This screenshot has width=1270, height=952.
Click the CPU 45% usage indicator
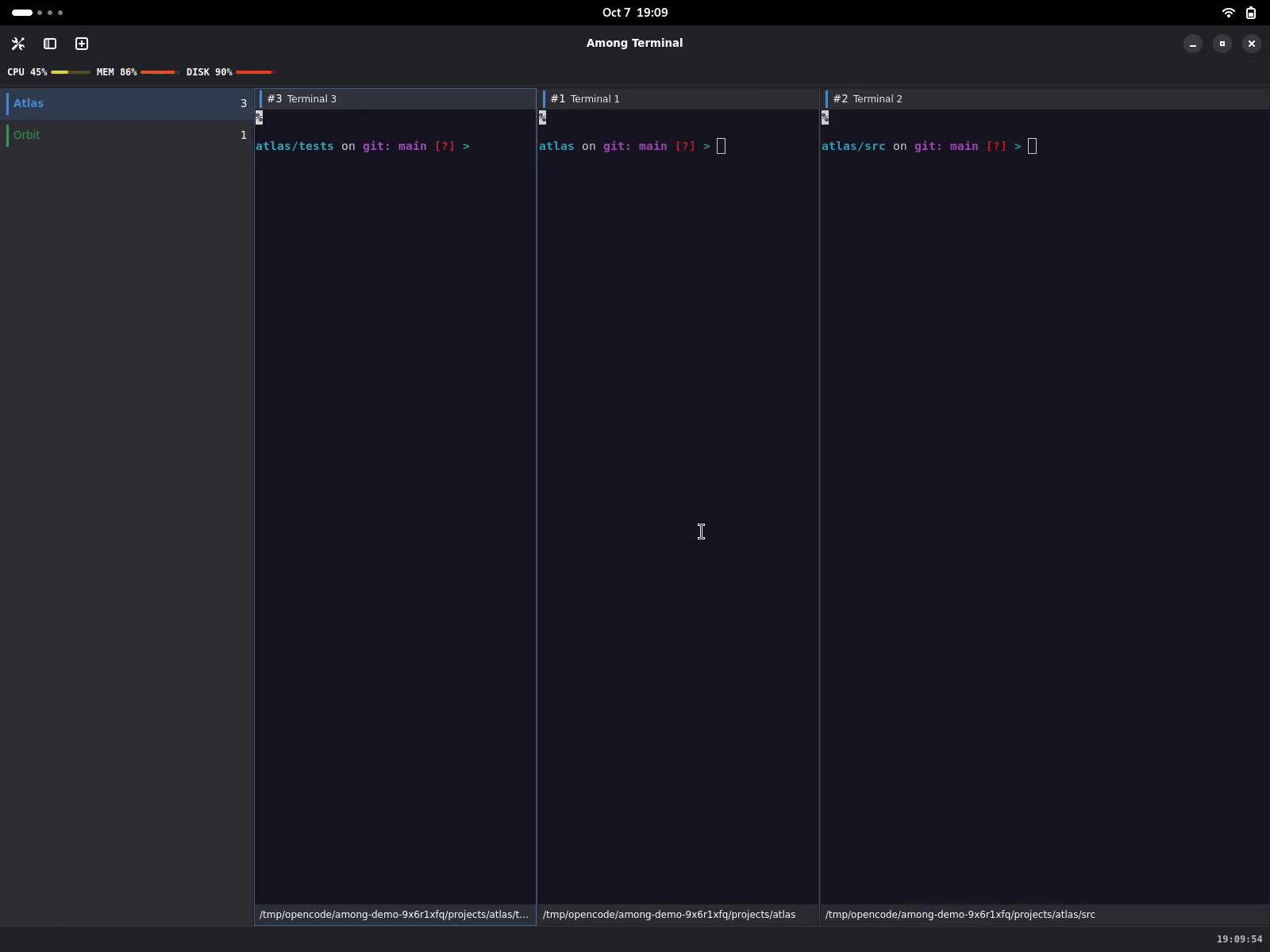pyautogui.click(x=48, y=72)
